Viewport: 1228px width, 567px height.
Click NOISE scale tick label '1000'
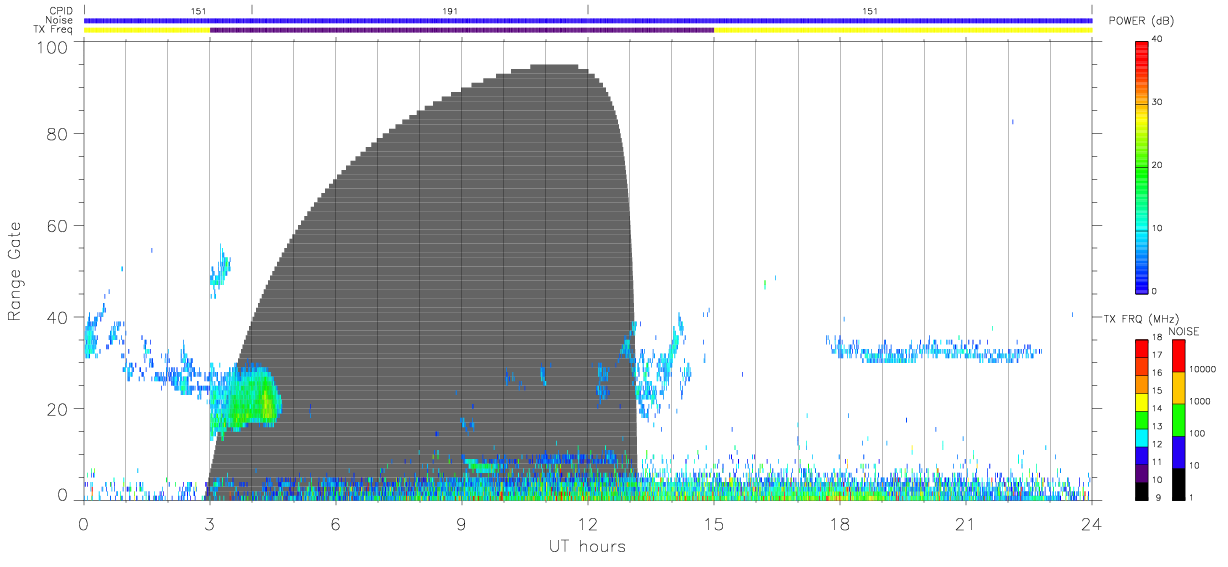1201,402
